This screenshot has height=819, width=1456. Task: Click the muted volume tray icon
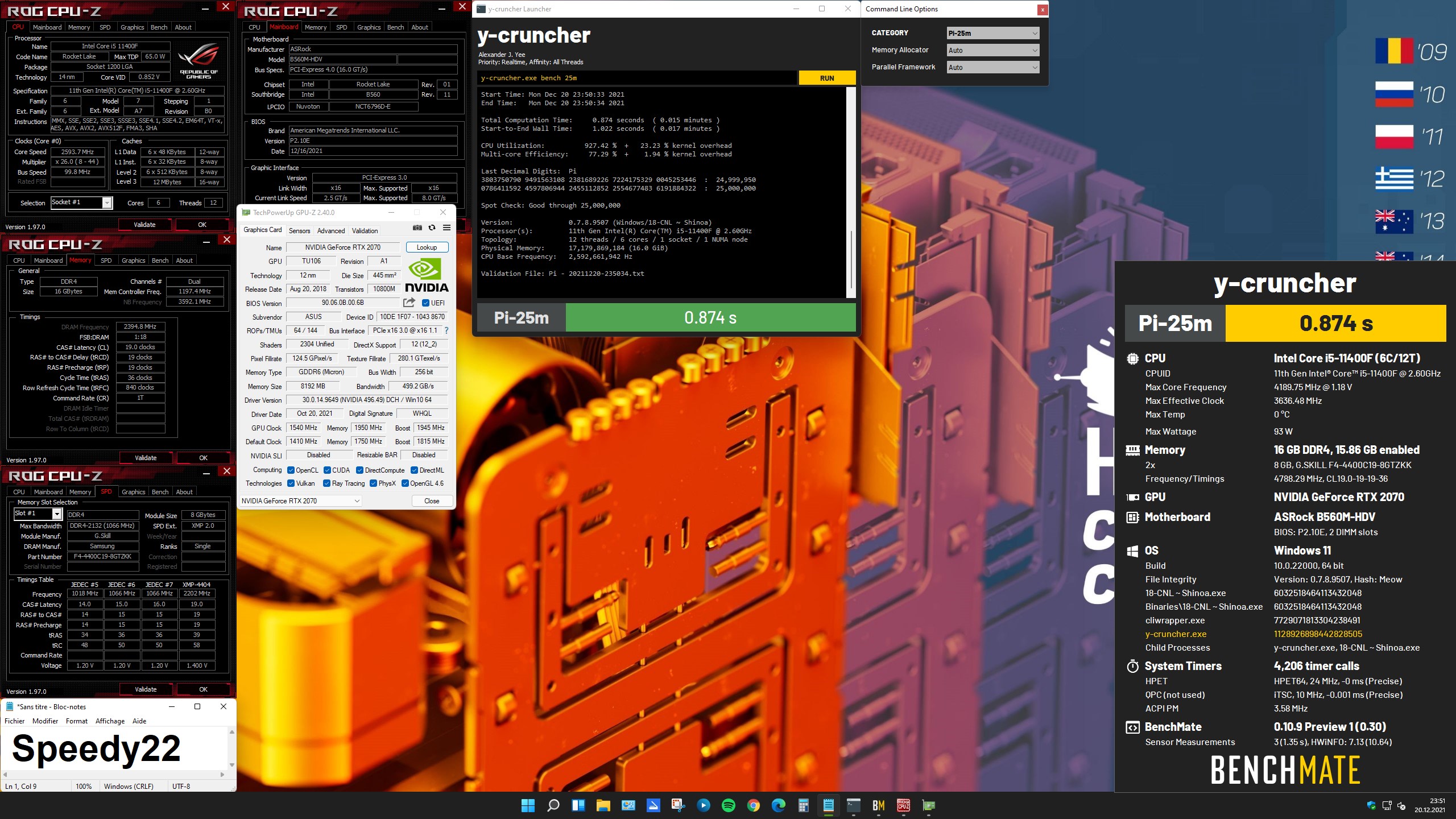pyautogui.click(x=1401, y=805)
